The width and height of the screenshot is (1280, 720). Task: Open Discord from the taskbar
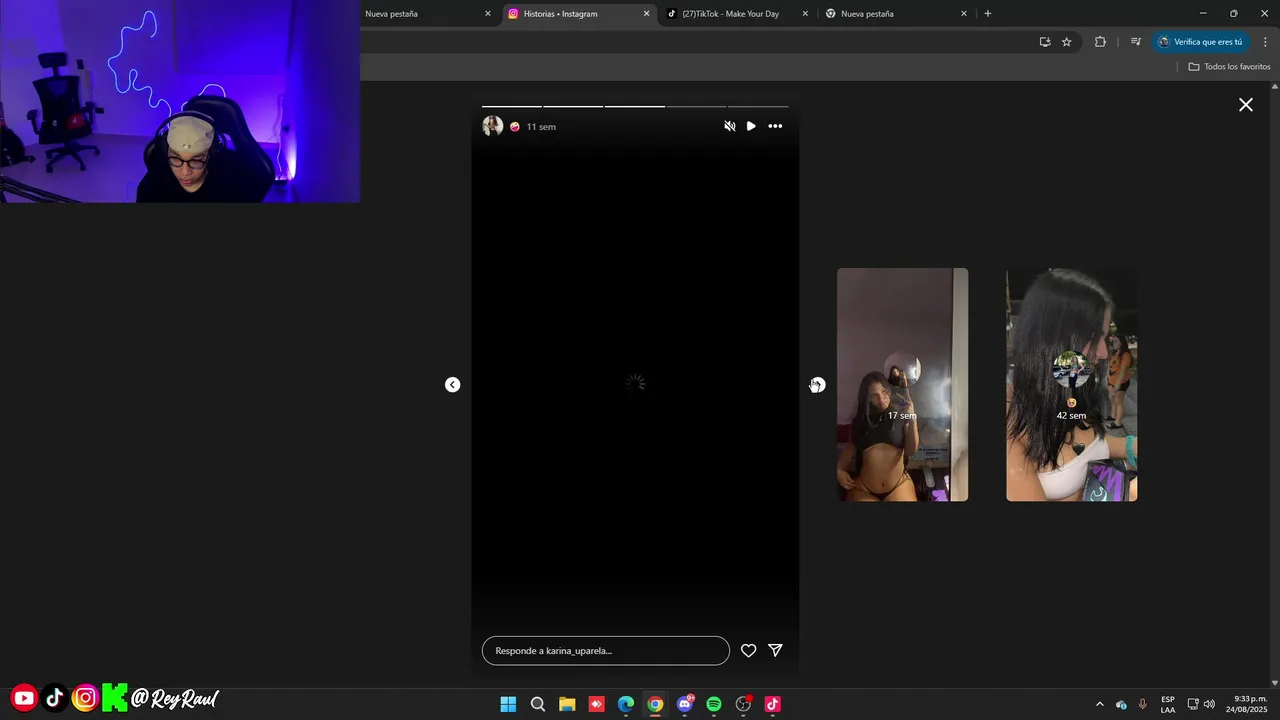[x=685, y=704]
